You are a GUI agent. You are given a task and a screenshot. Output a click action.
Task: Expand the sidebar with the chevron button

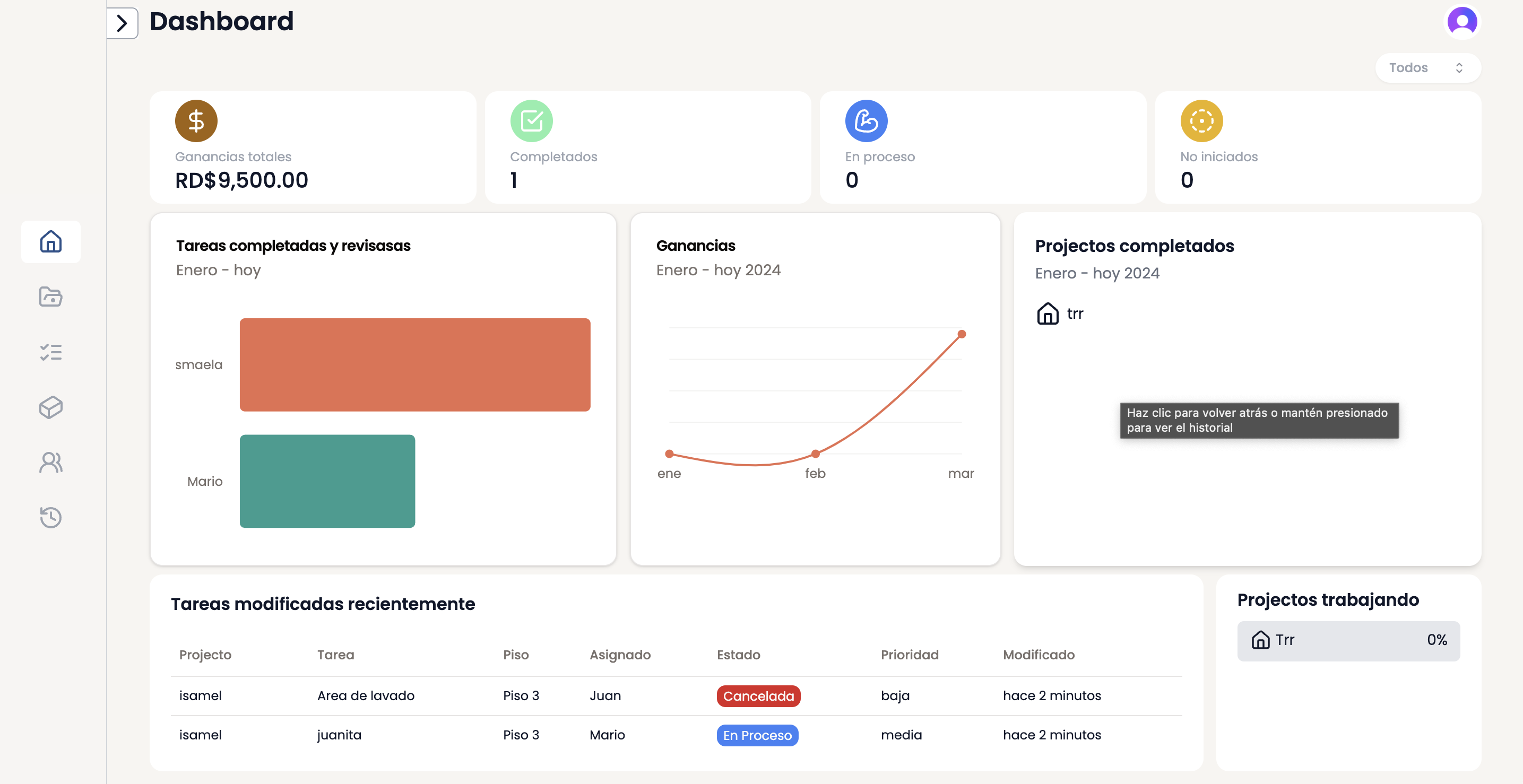[122, 23]
